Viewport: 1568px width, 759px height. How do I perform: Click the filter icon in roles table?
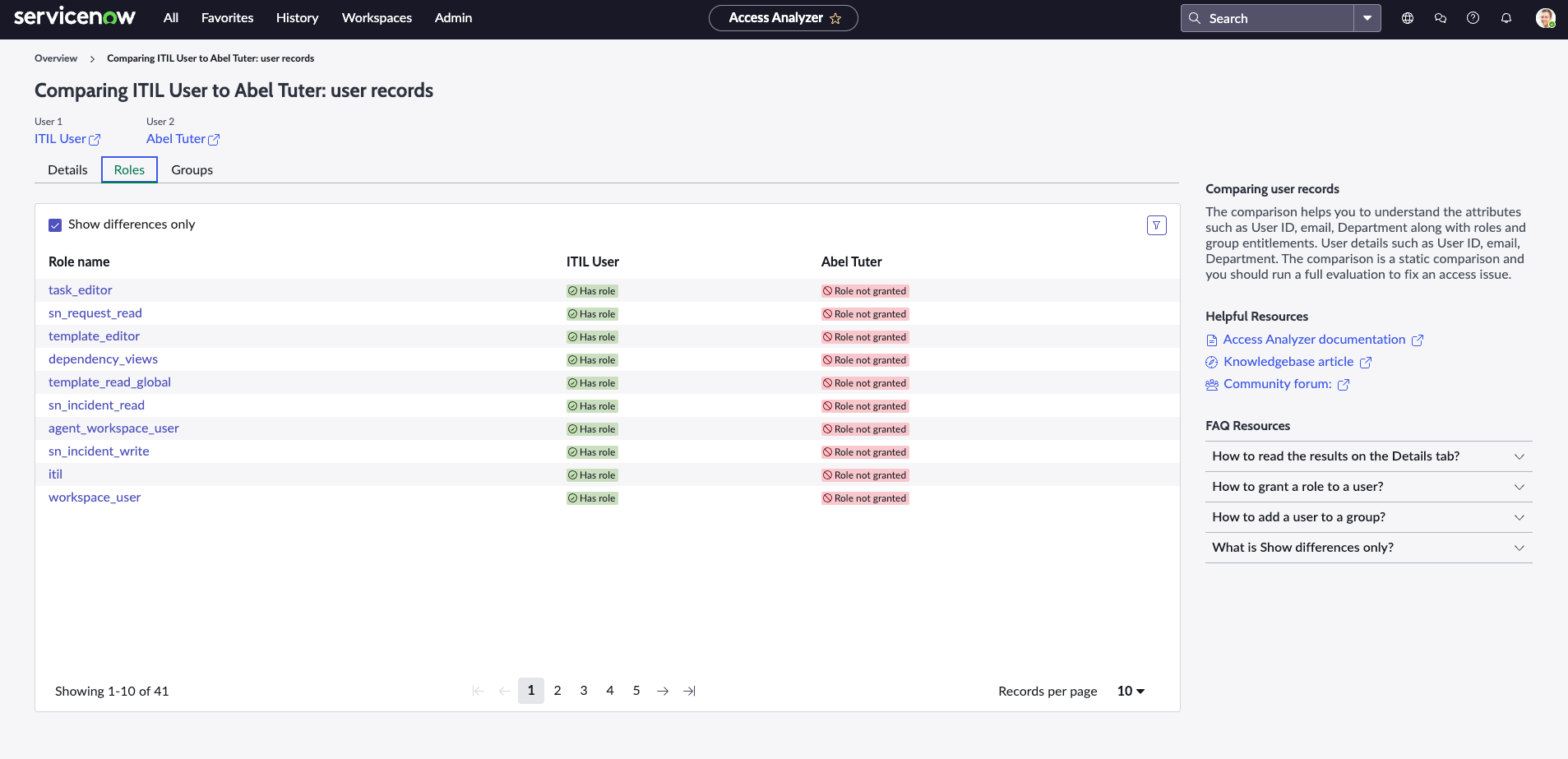(1157, 225)
